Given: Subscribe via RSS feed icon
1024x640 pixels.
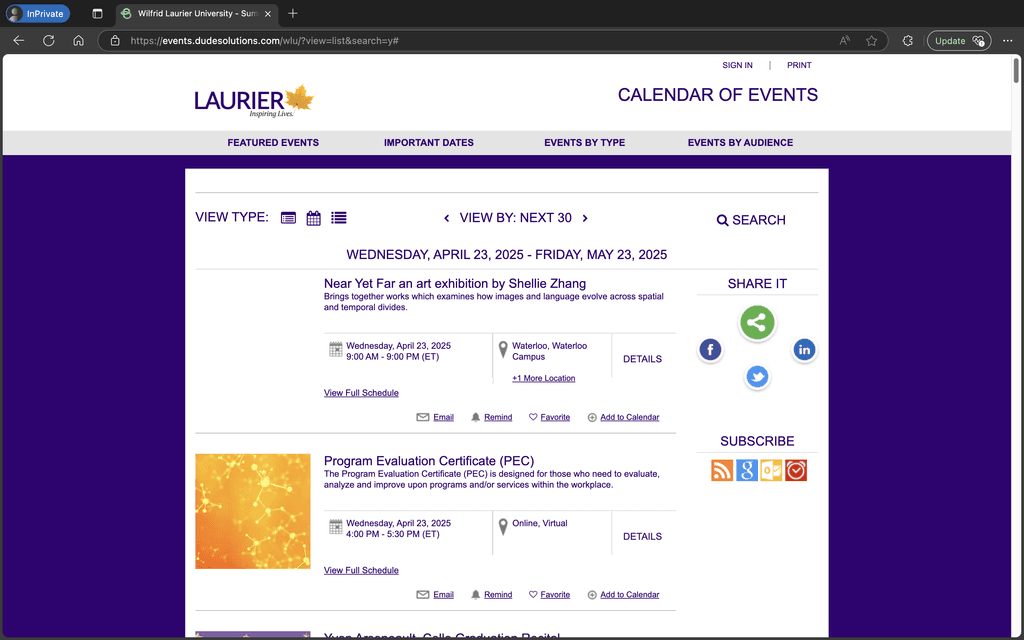Looking at the screenshot, I should click(722, 470).
